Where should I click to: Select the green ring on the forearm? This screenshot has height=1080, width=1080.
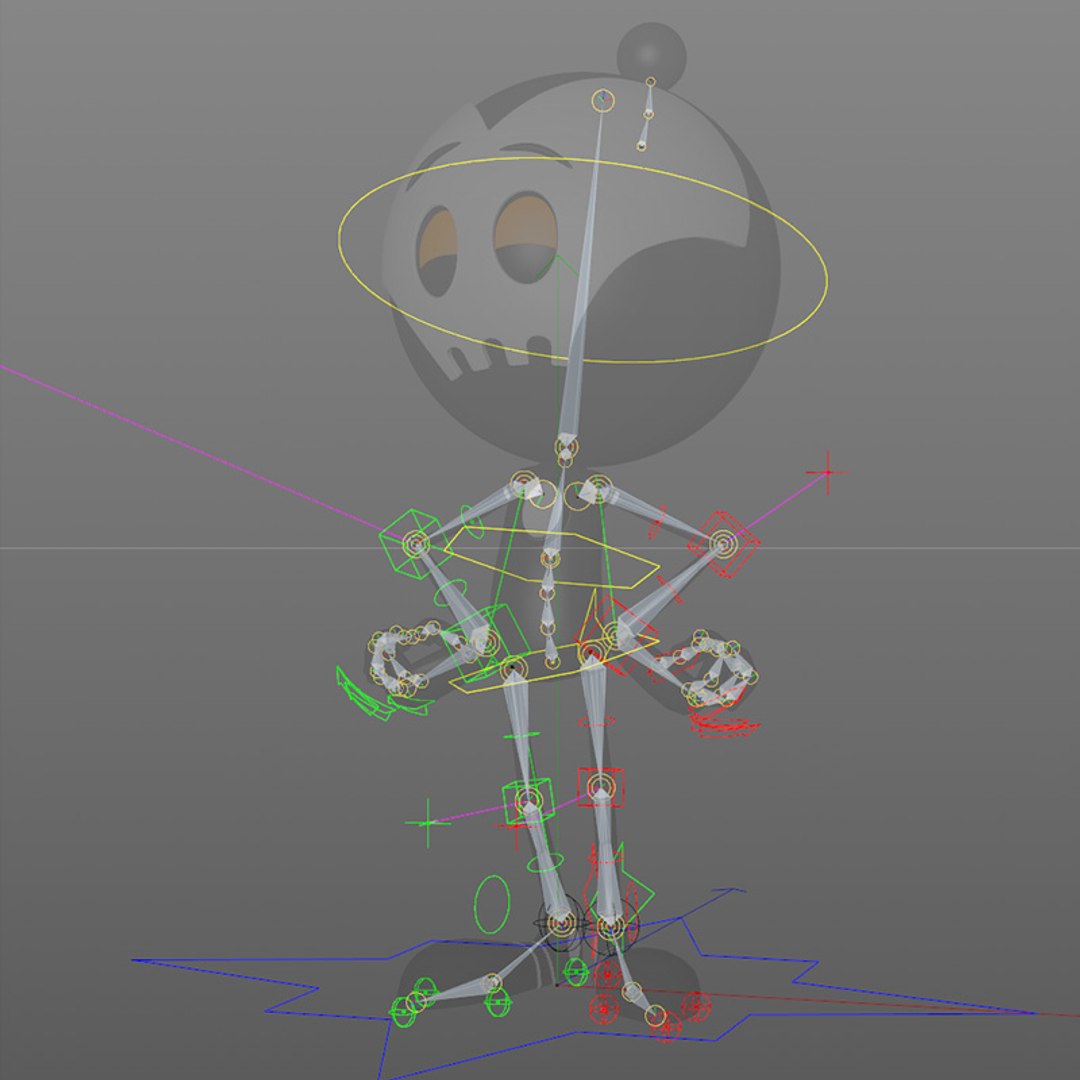point(451,593)
